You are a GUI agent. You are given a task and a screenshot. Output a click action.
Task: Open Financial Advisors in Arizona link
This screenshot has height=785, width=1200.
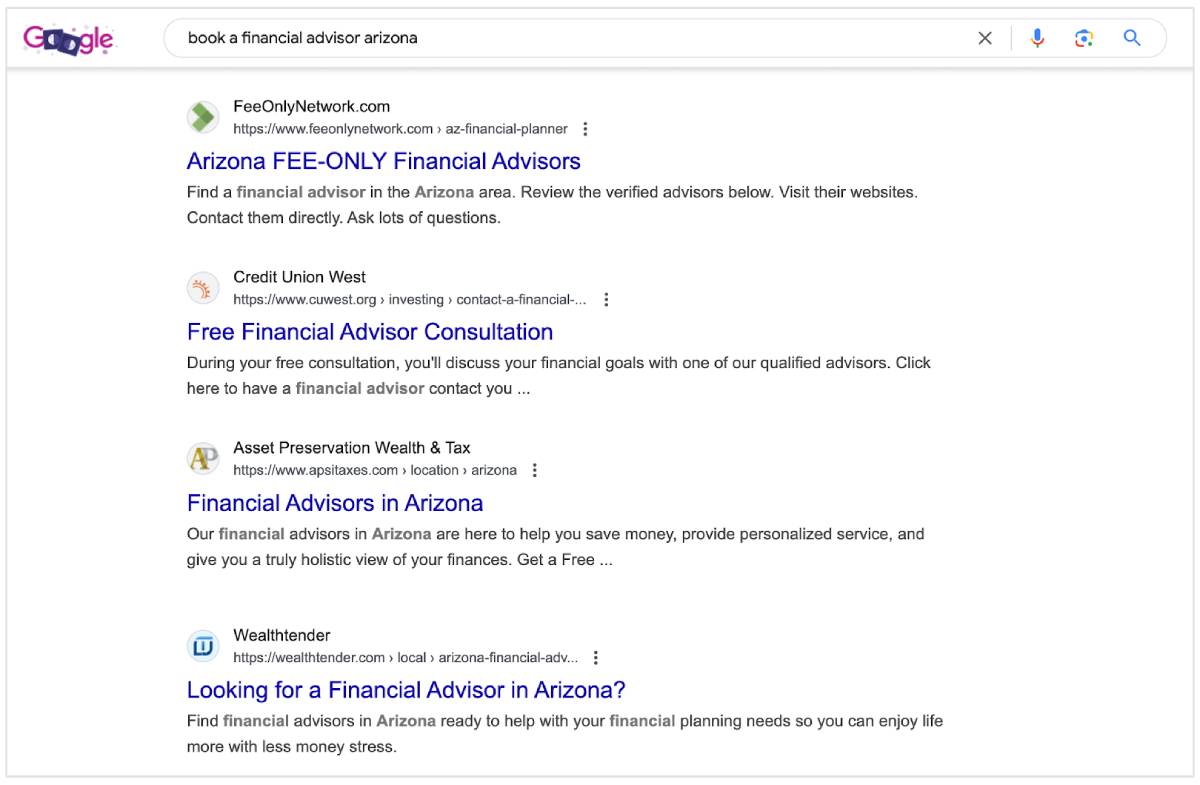(x=335, y=503)
